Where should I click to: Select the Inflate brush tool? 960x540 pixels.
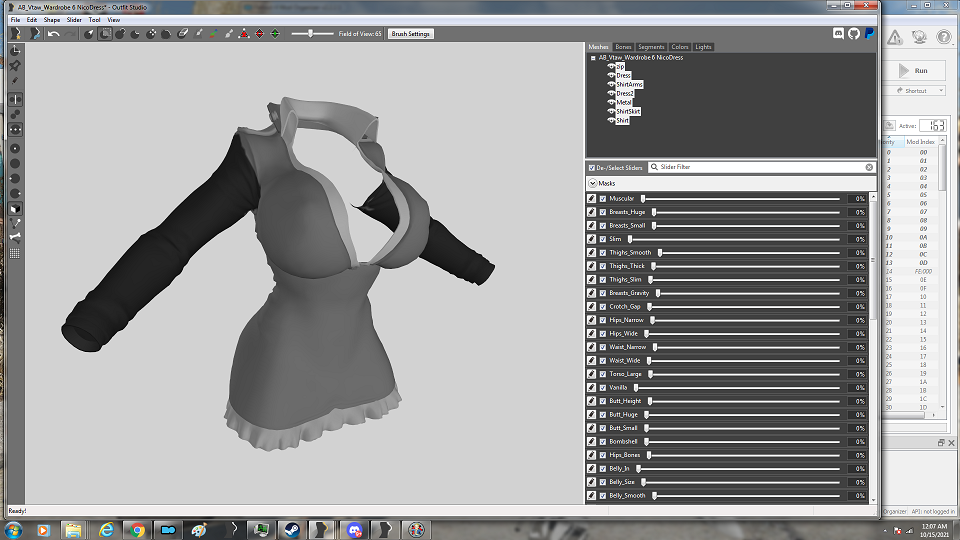(120, 34)
